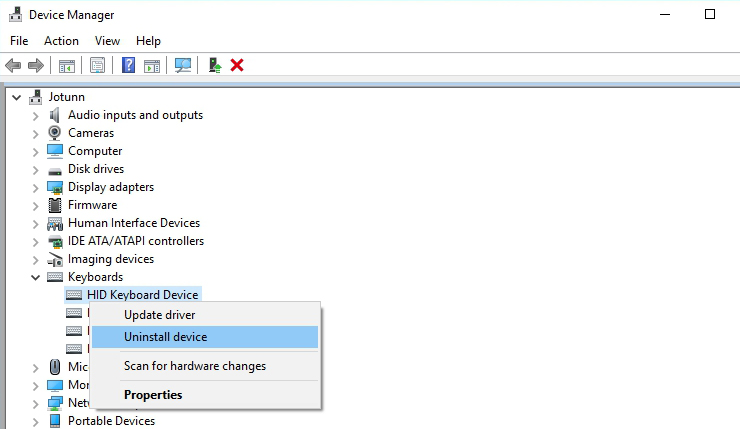The image size is (740, 429).
Task: Click the Show/Hide console tree icon
Action: click(x=67, y=65)
